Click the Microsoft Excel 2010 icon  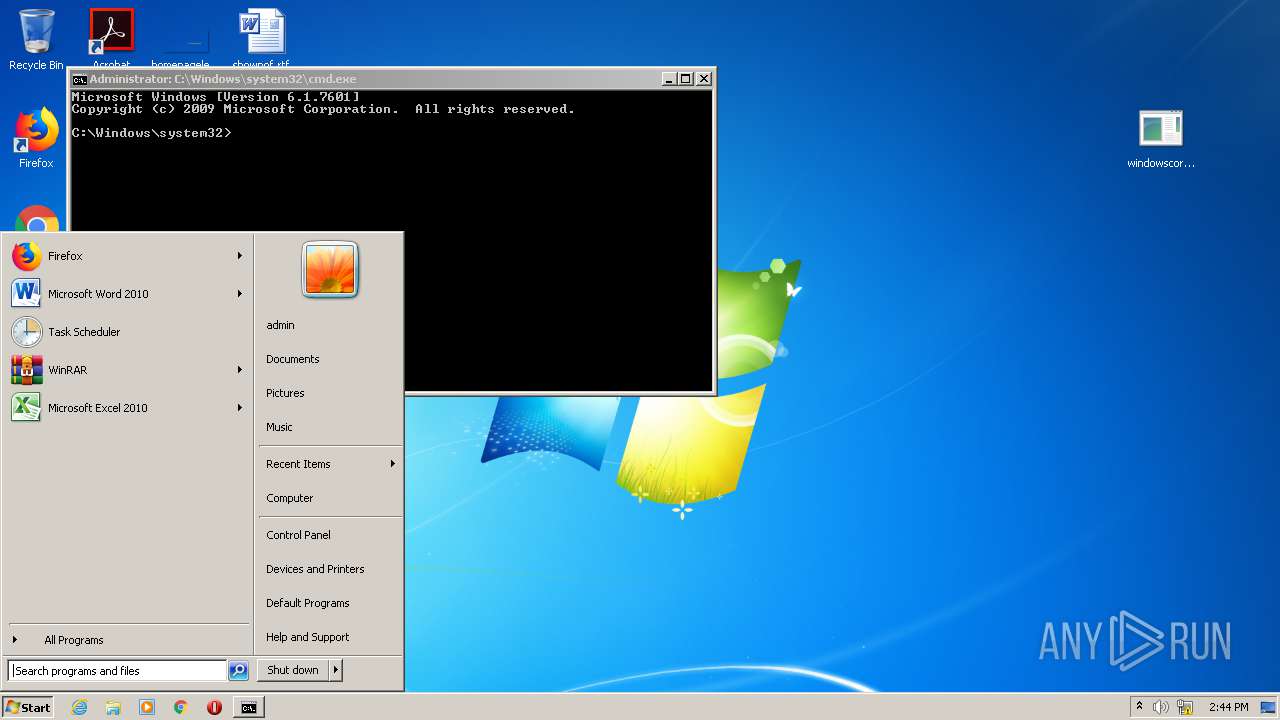pyautogui.click(x=27, y=408)
